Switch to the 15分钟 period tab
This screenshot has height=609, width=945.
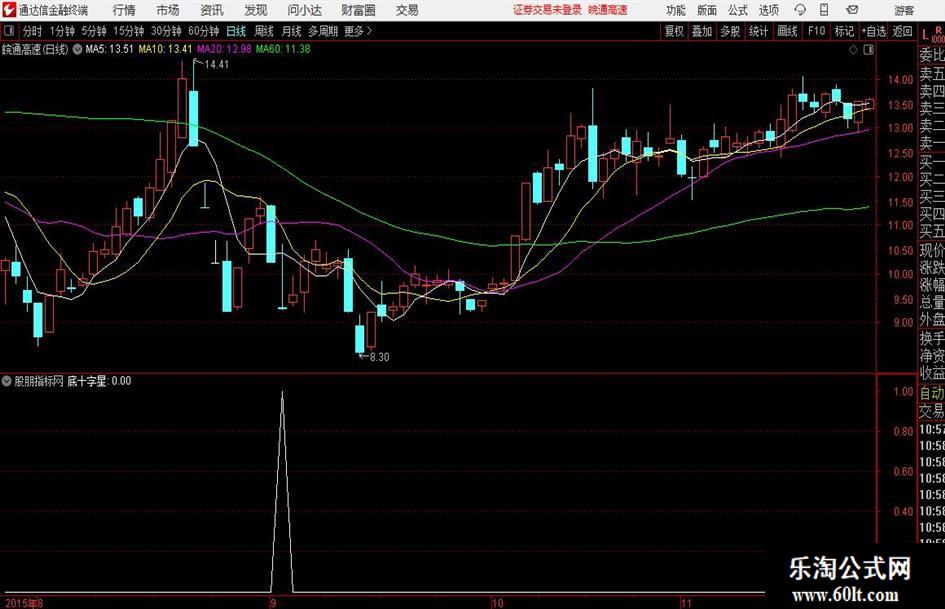129,31
